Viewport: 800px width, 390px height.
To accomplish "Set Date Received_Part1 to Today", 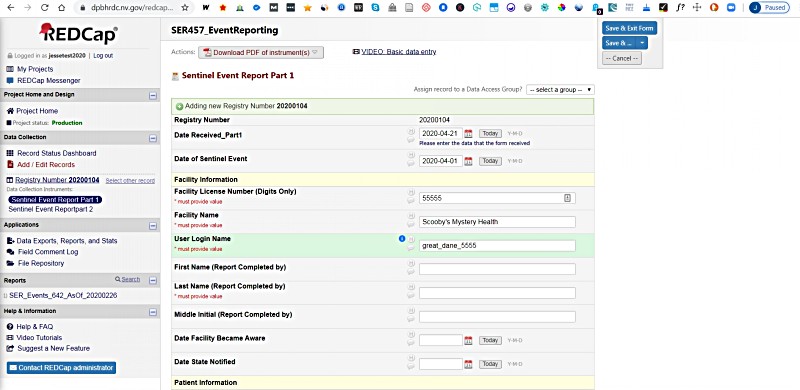I will [490, 133].
